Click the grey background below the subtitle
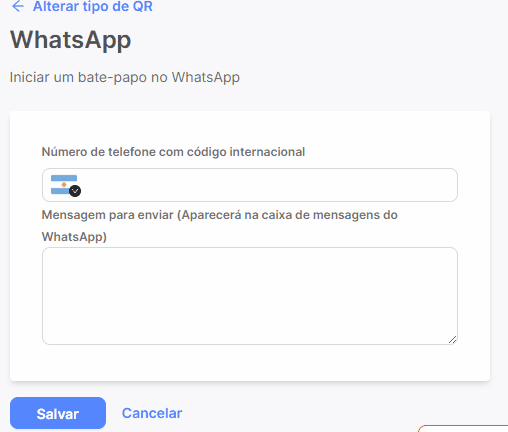Viewport: 508px width, 432px height. click(x=250, y=98)
